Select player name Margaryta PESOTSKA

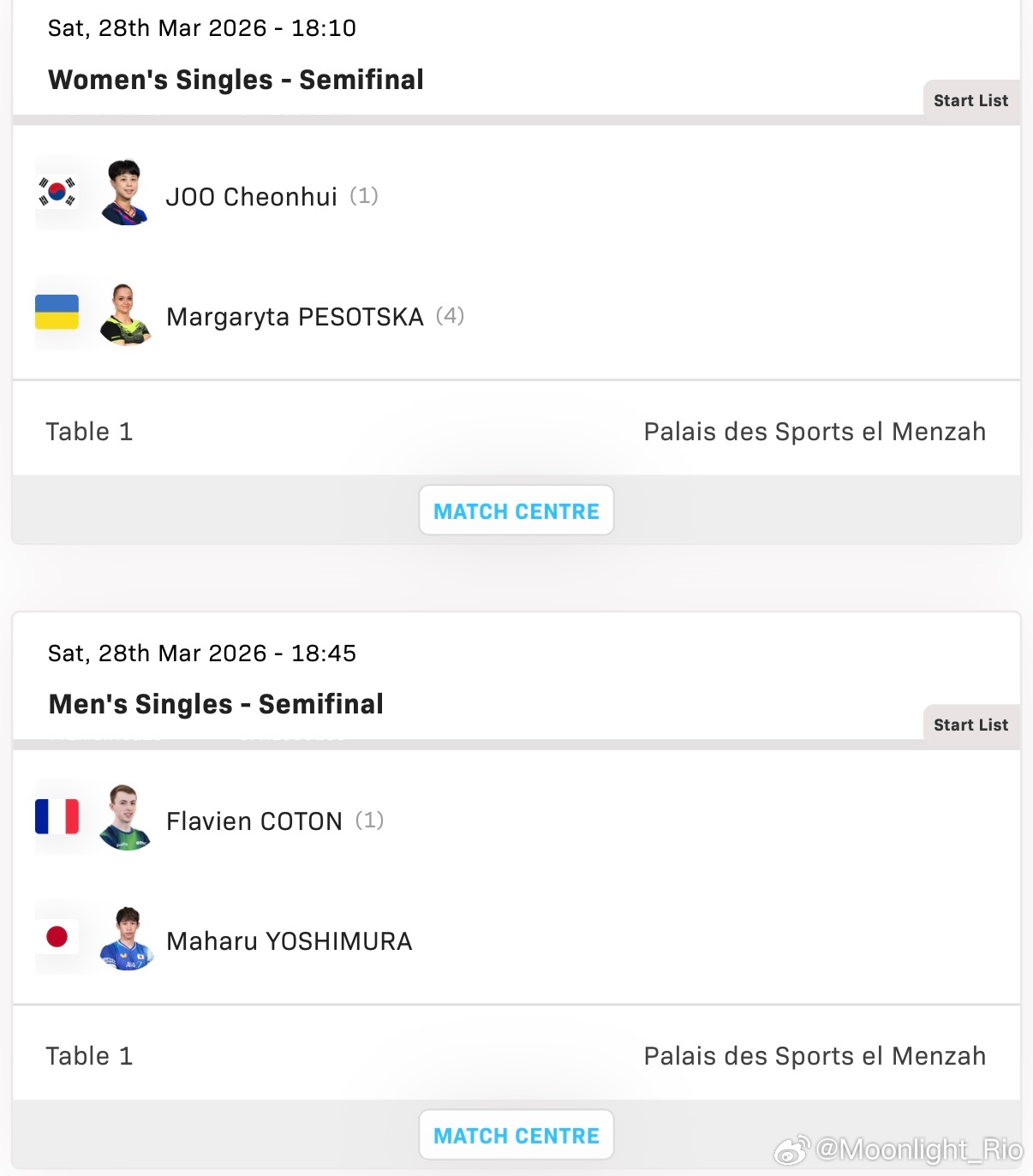[x=295, y=317]
